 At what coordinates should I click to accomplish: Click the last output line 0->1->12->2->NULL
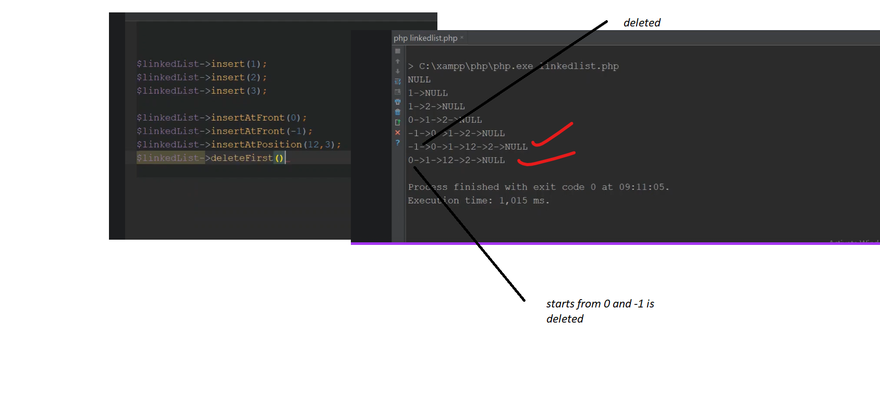[456, 160]
